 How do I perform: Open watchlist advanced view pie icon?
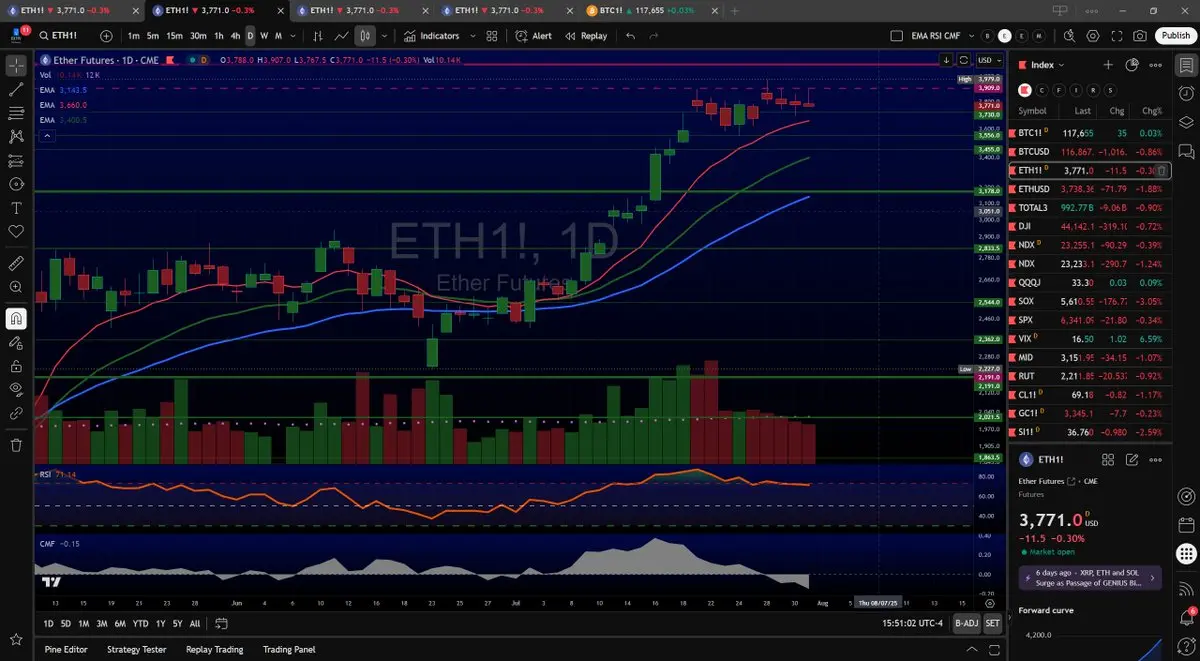pos(1132,65)
